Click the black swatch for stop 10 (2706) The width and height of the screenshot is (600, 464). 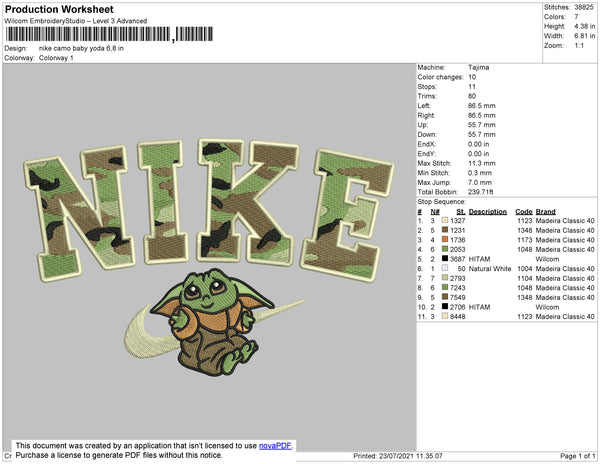(445, 307)
